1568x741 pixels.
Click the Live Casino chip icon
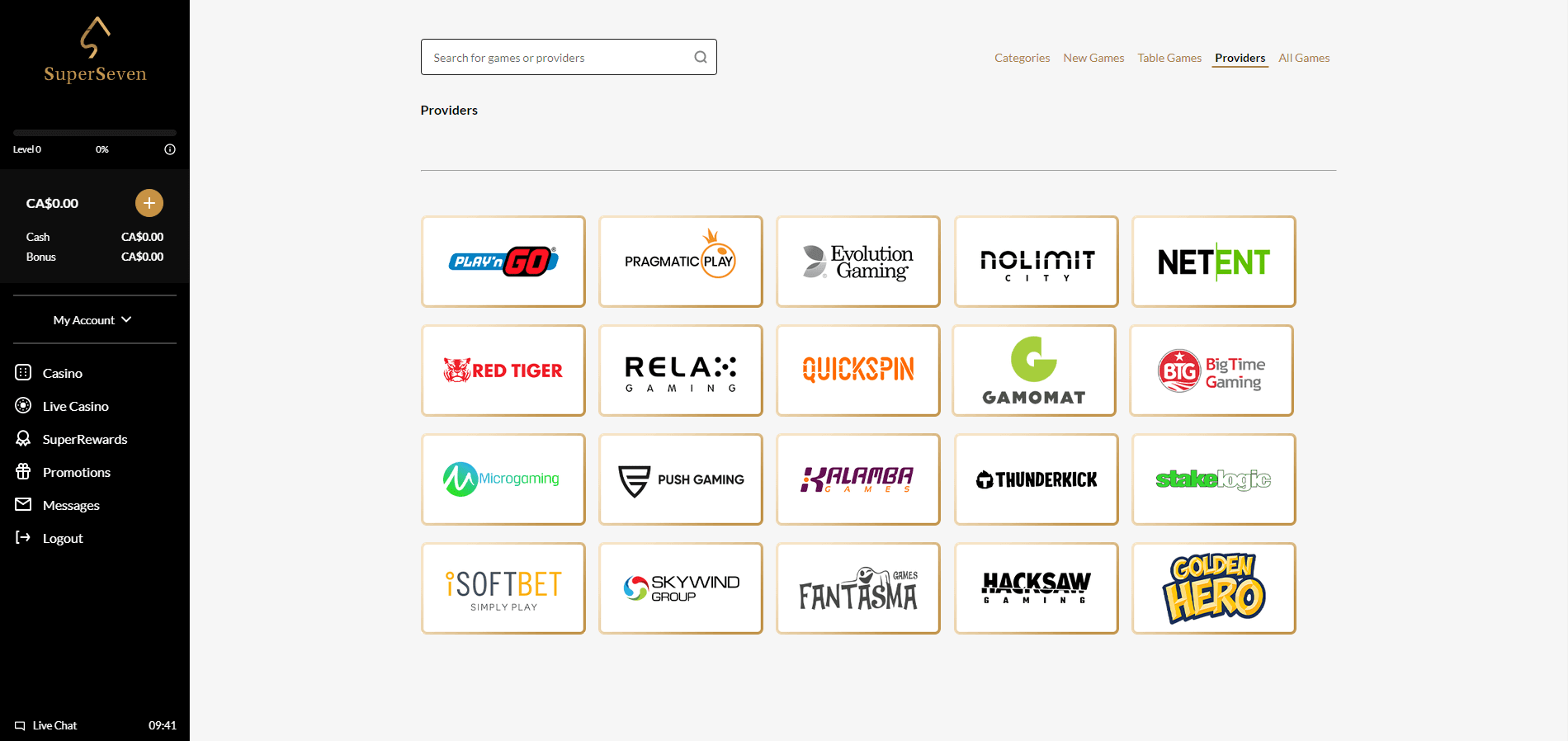23,406
